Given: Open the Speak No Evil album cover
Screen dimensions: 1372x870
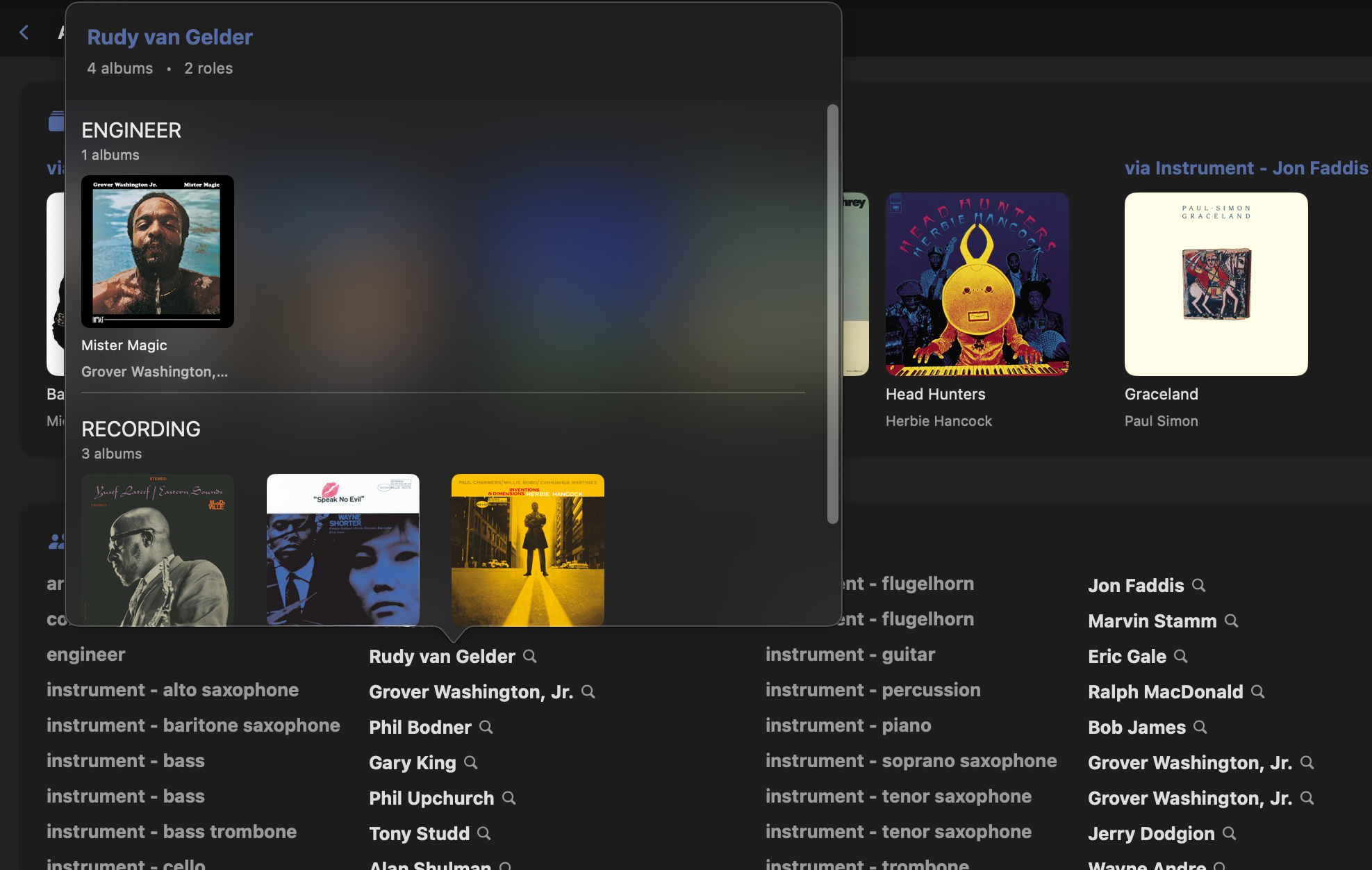Looking at the screenshot, I should 343,550.
